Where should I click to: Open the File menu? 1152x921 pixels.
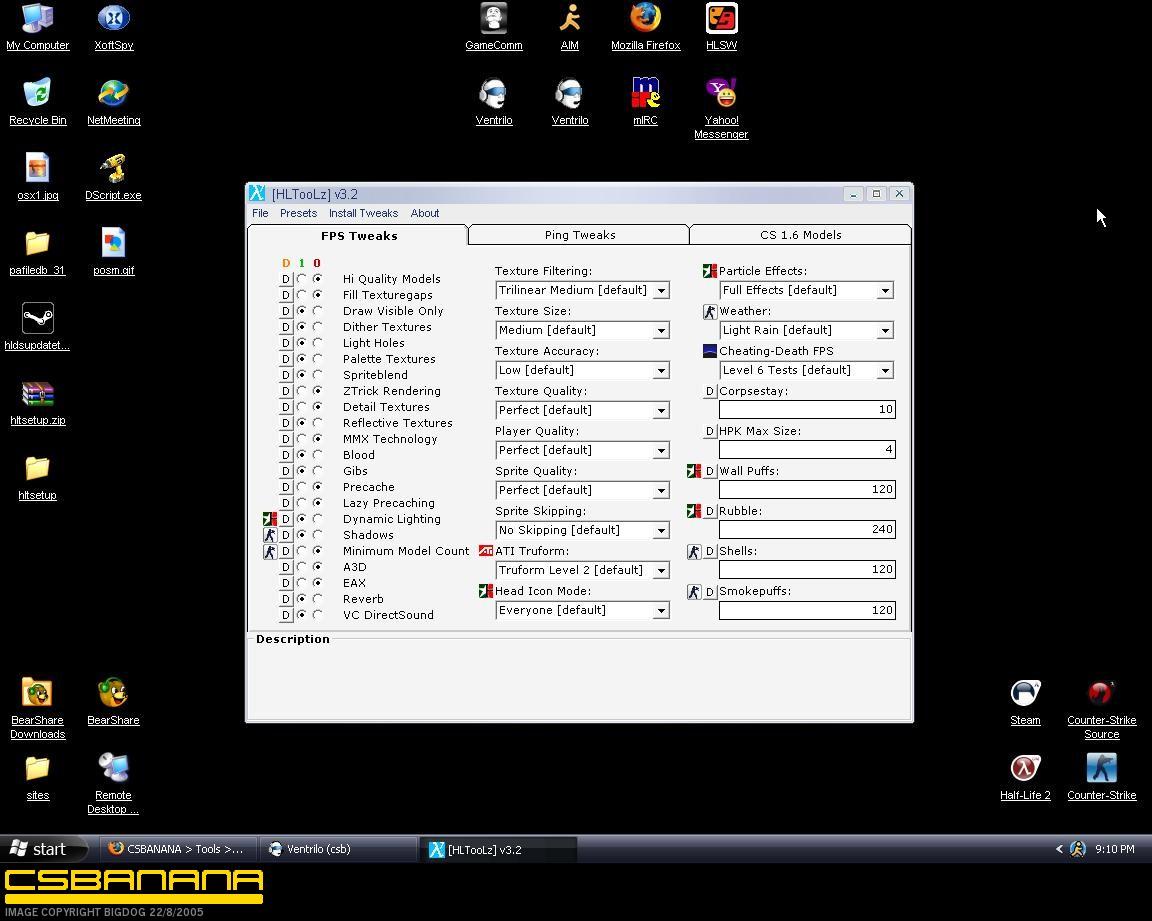point(260,213)
